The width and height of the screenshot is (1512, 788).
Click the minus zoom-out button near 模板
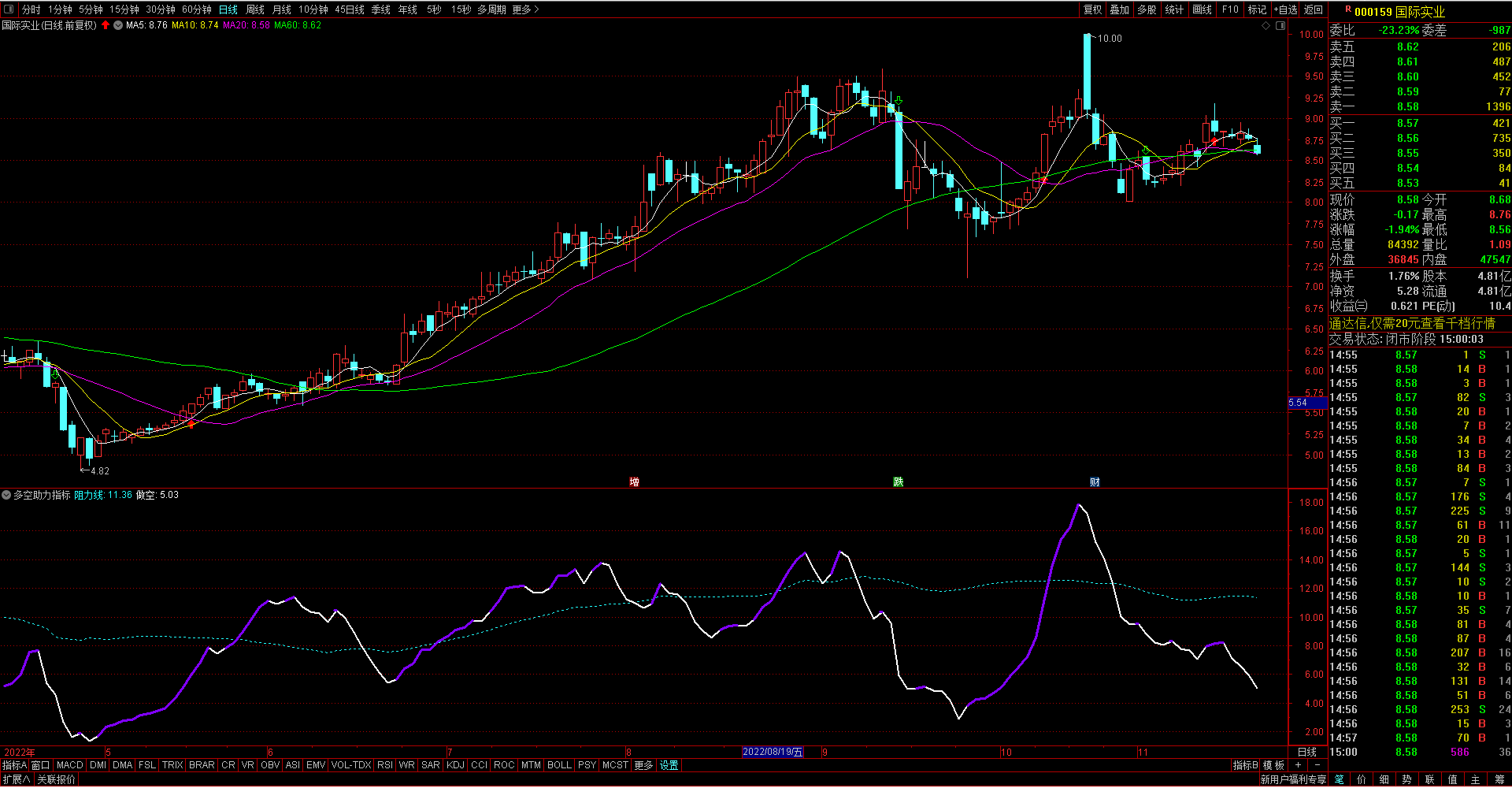click(1317, 765)
